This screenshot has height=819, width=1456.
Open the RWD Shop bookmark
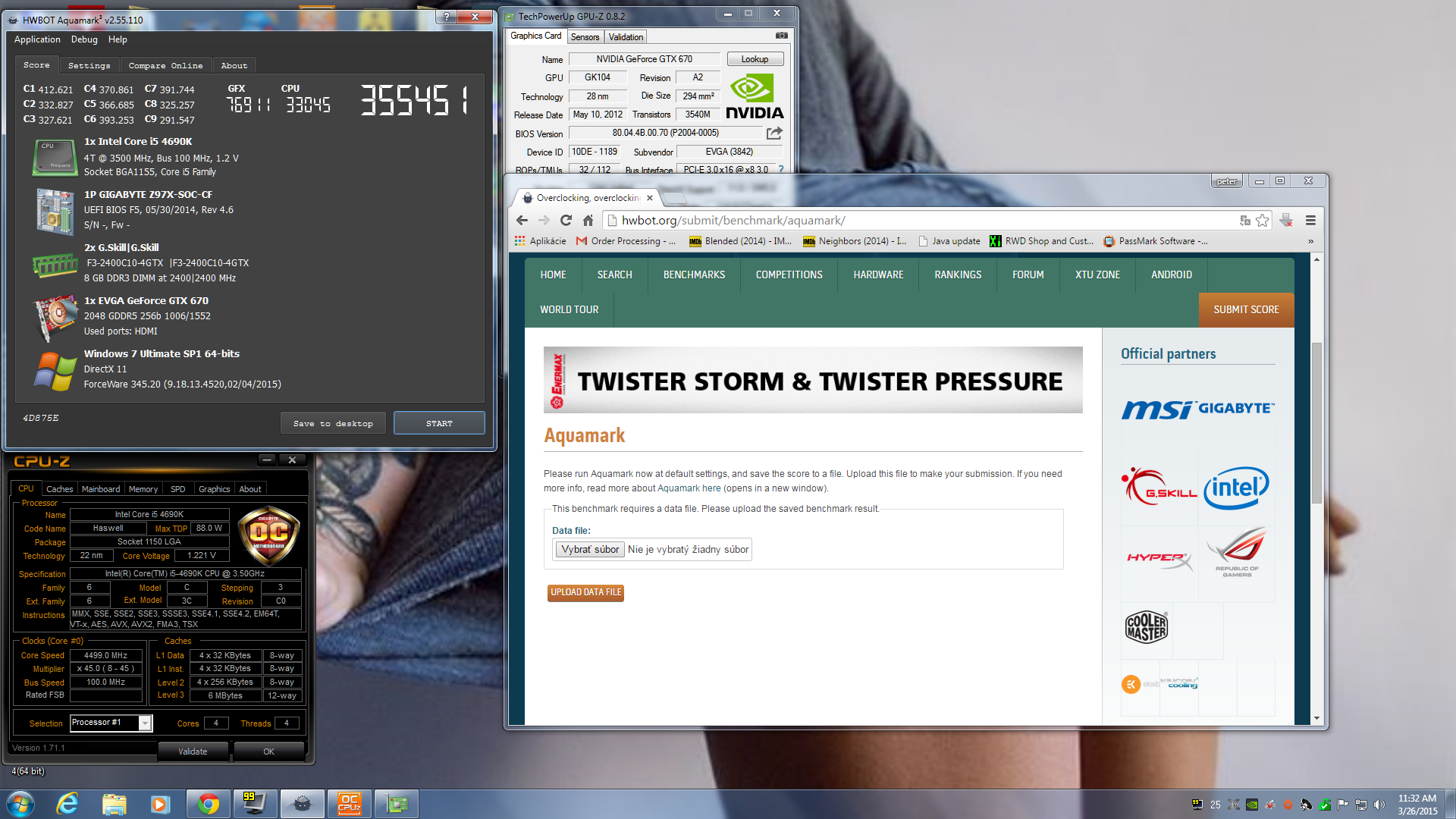1041,241
